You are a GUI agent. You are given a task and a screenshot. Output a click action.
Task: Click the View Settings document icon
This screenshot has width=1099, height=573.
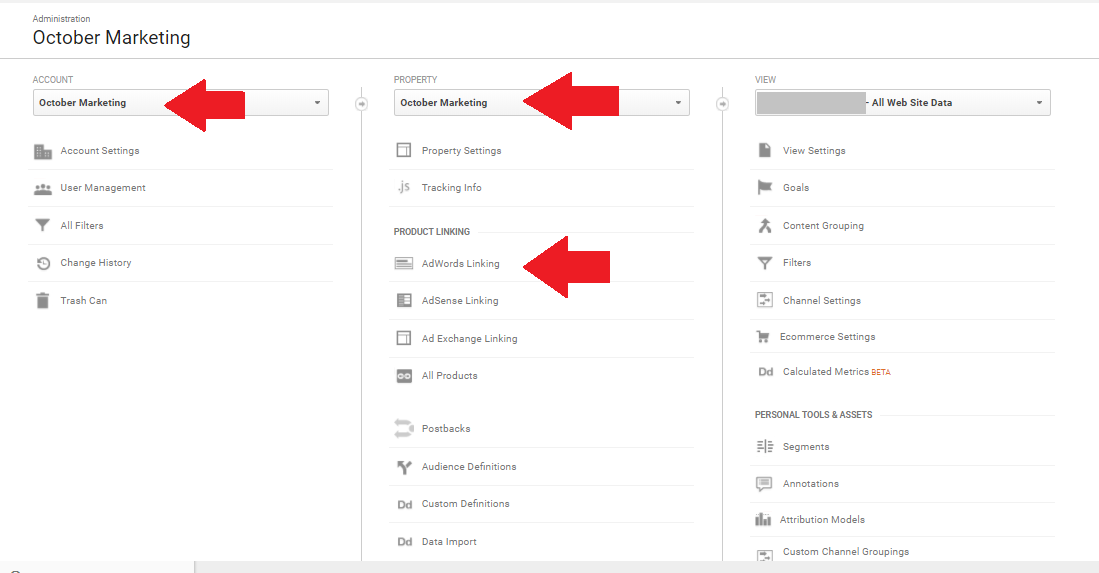coord(765,150)
